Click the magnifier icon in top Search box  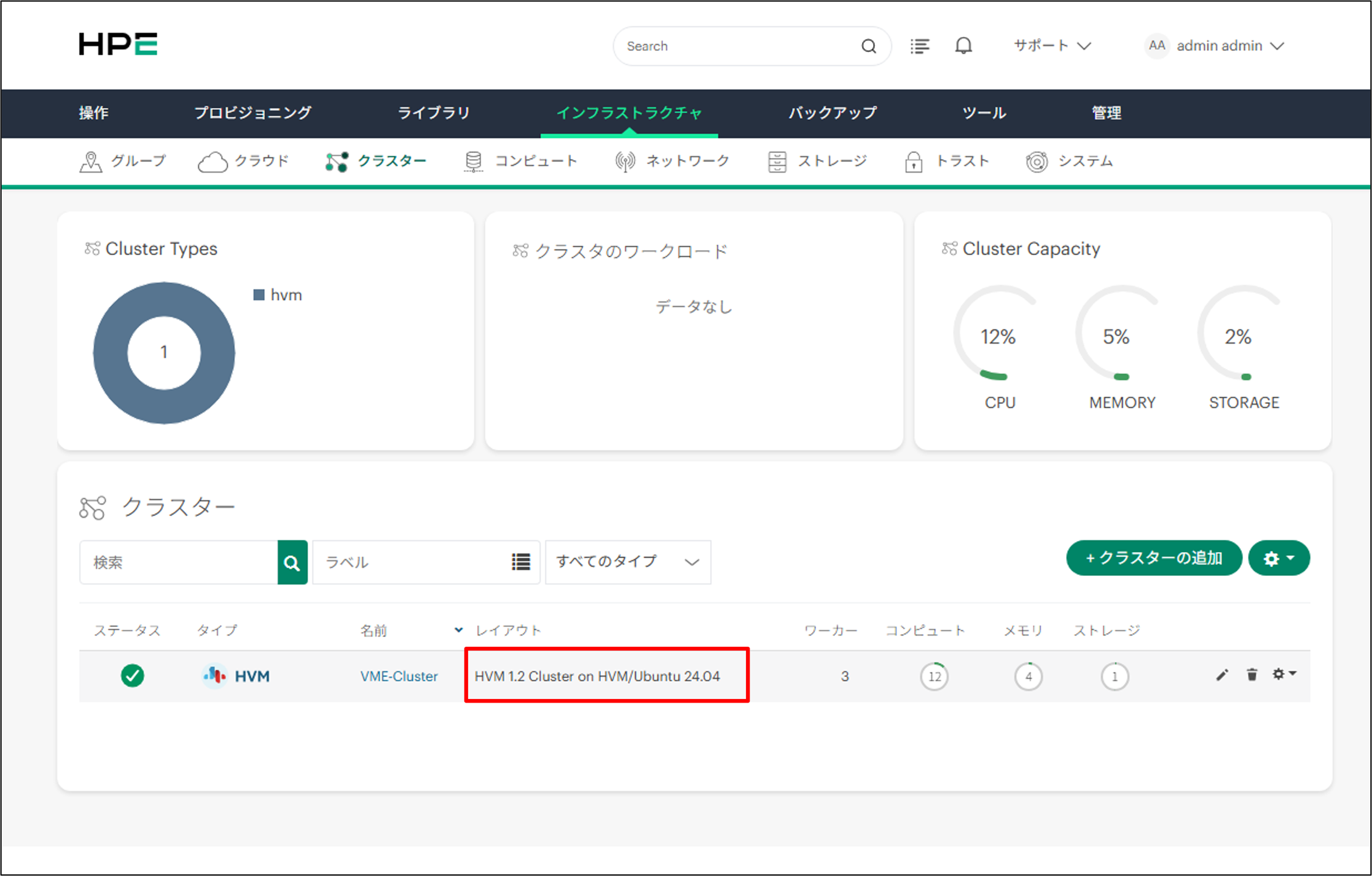868,46
